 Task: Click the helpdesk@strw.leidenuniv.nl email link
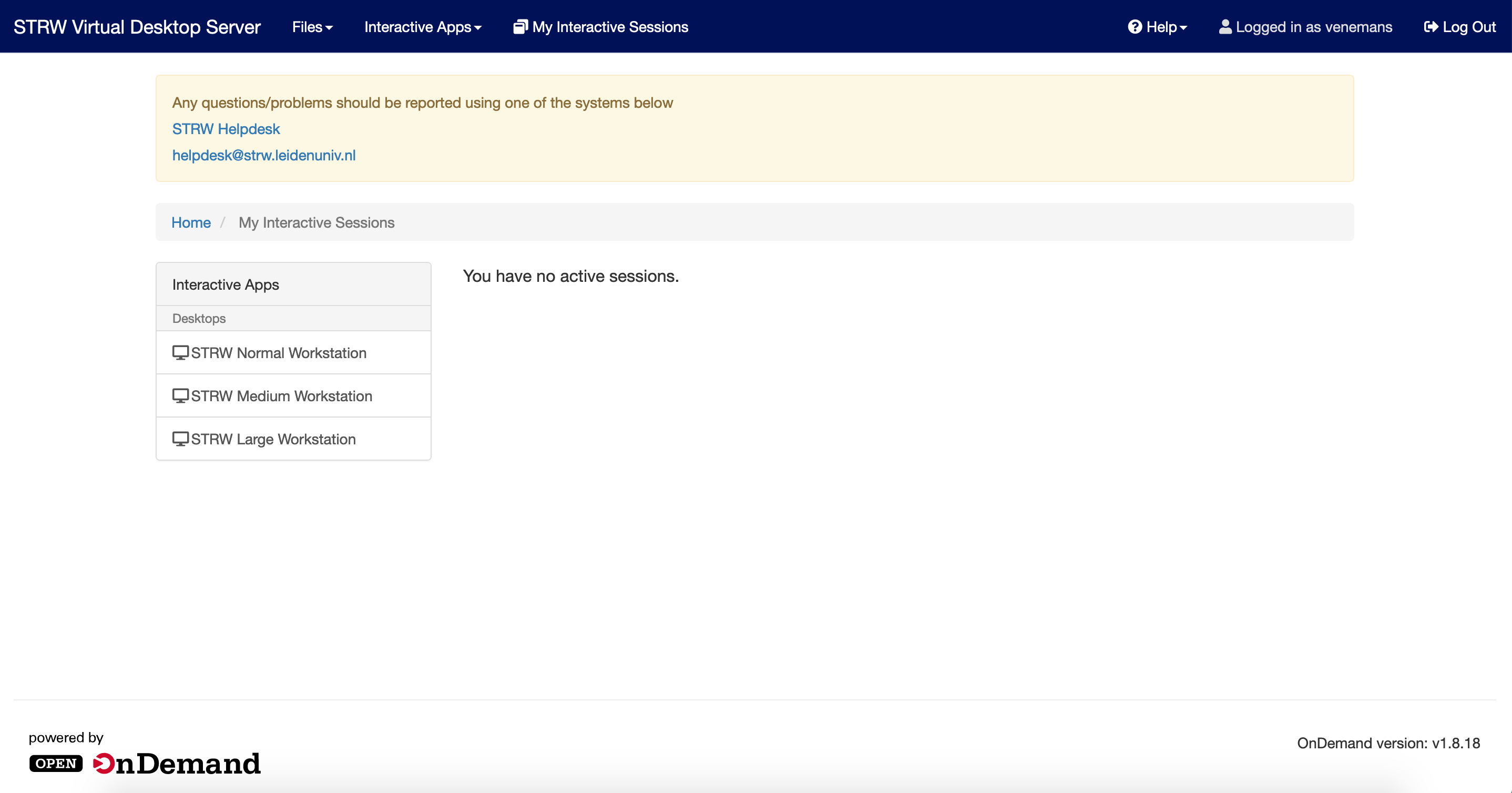click(263, 156)
